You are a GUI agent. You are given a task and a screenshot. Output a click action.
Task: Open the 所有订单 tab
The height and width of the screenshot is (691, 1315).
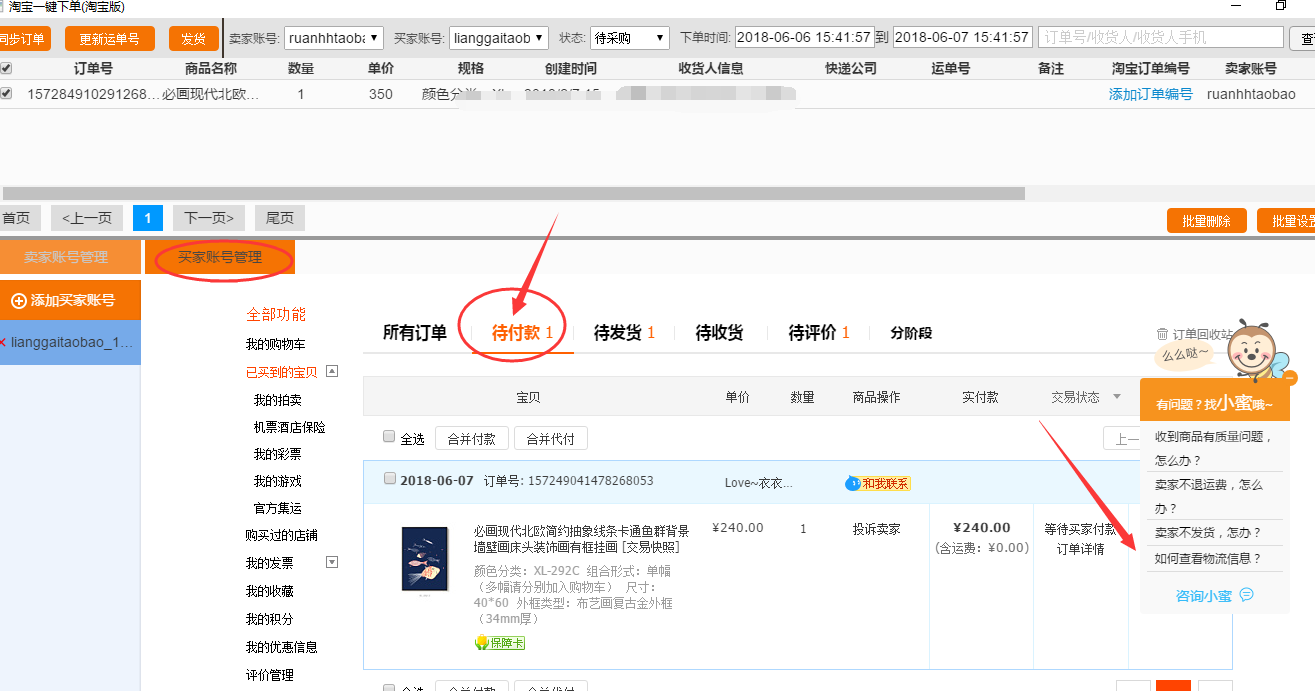[x=415, y=333]
